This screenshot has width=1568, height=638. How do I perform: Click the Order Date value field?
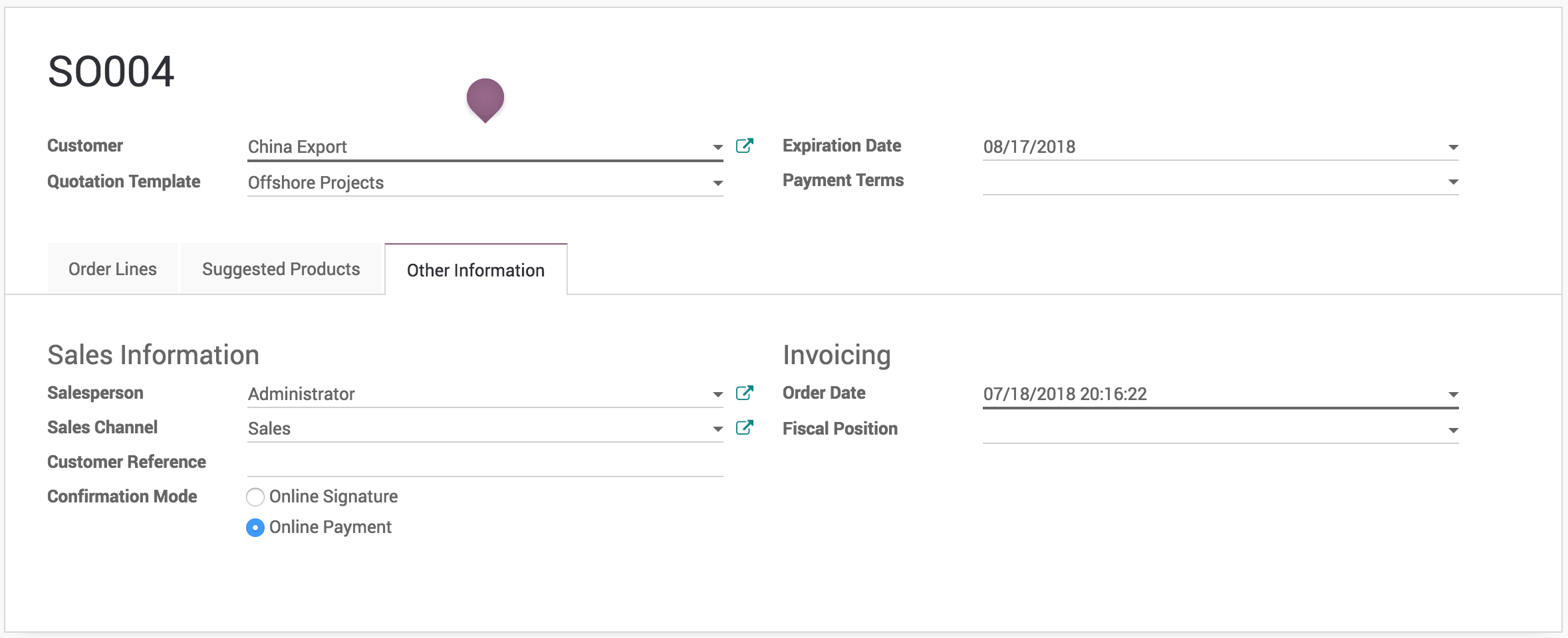(1197, 394)
